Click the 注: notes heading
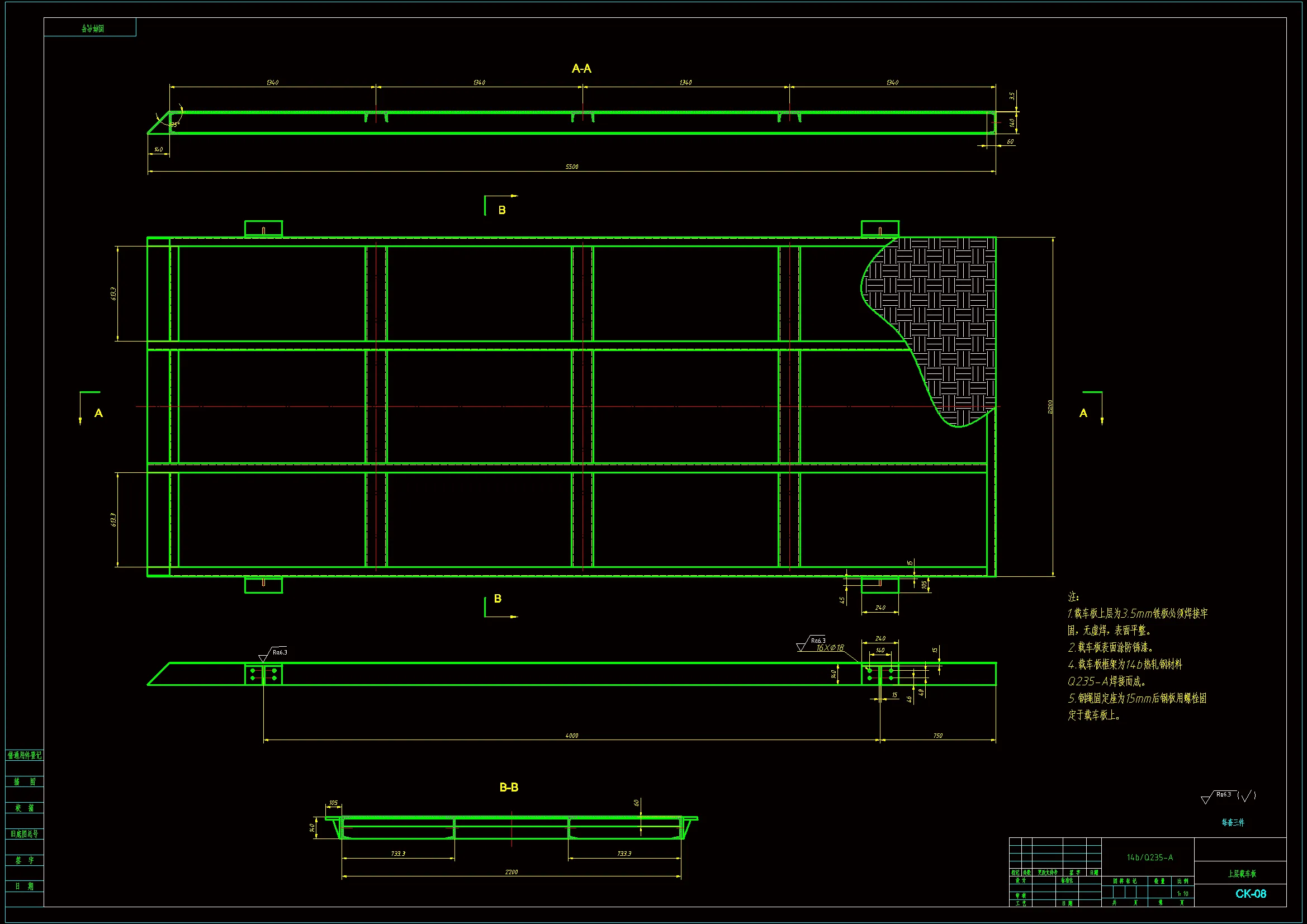The height and width of the screenshot is (924, 1307). [x=1073, y=596]
